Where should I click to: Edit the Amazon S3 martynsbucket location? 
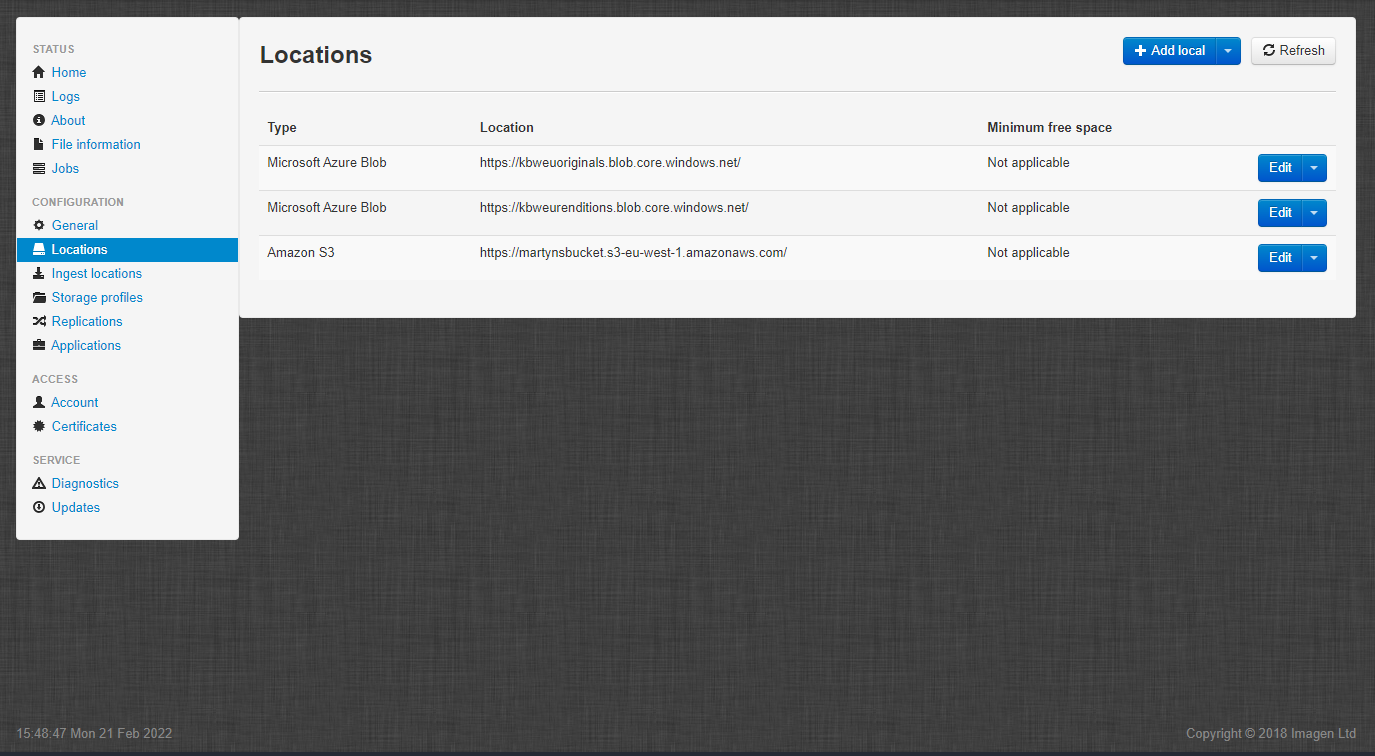coord(1280,258)
